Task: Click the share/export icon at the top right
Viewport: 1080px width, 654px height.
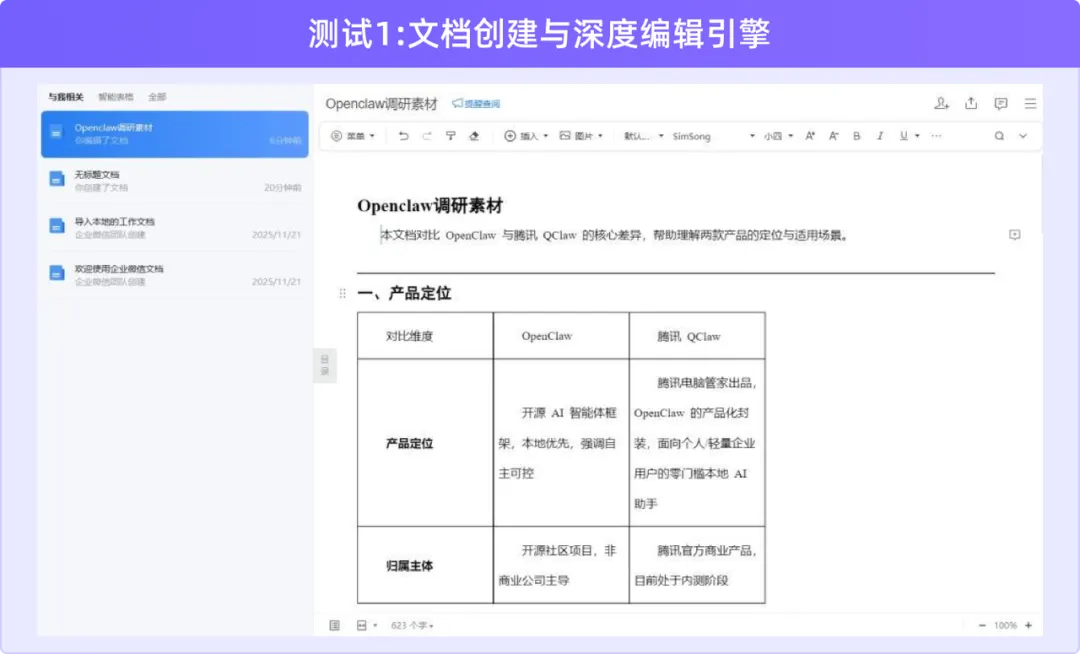Action: point(971,103)
